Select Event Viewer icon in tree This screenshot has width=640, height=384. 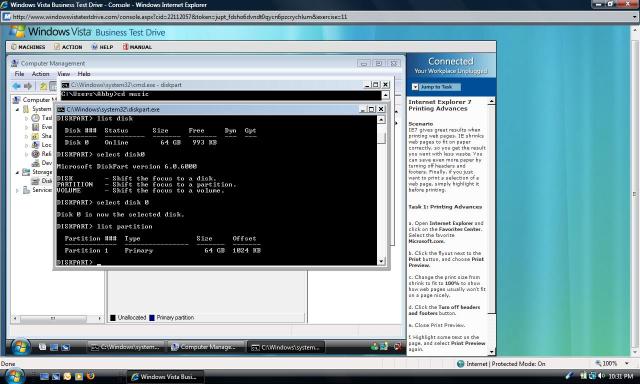click(x=36, y=127)
